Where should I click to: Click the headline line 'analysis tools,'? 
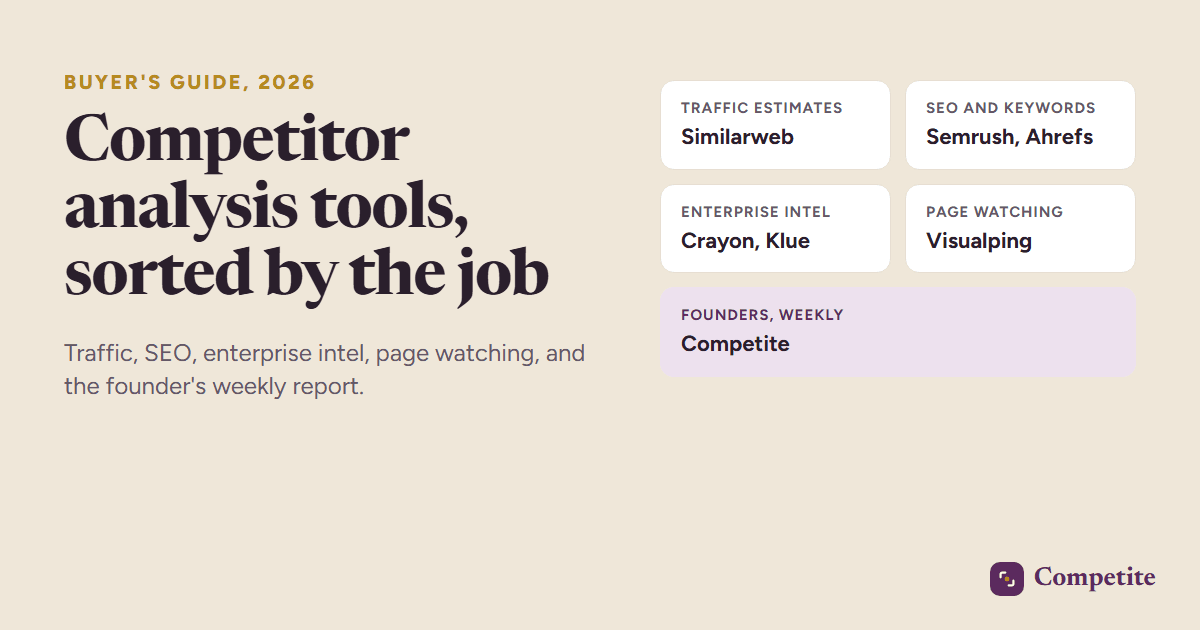(x=266, y=206)
